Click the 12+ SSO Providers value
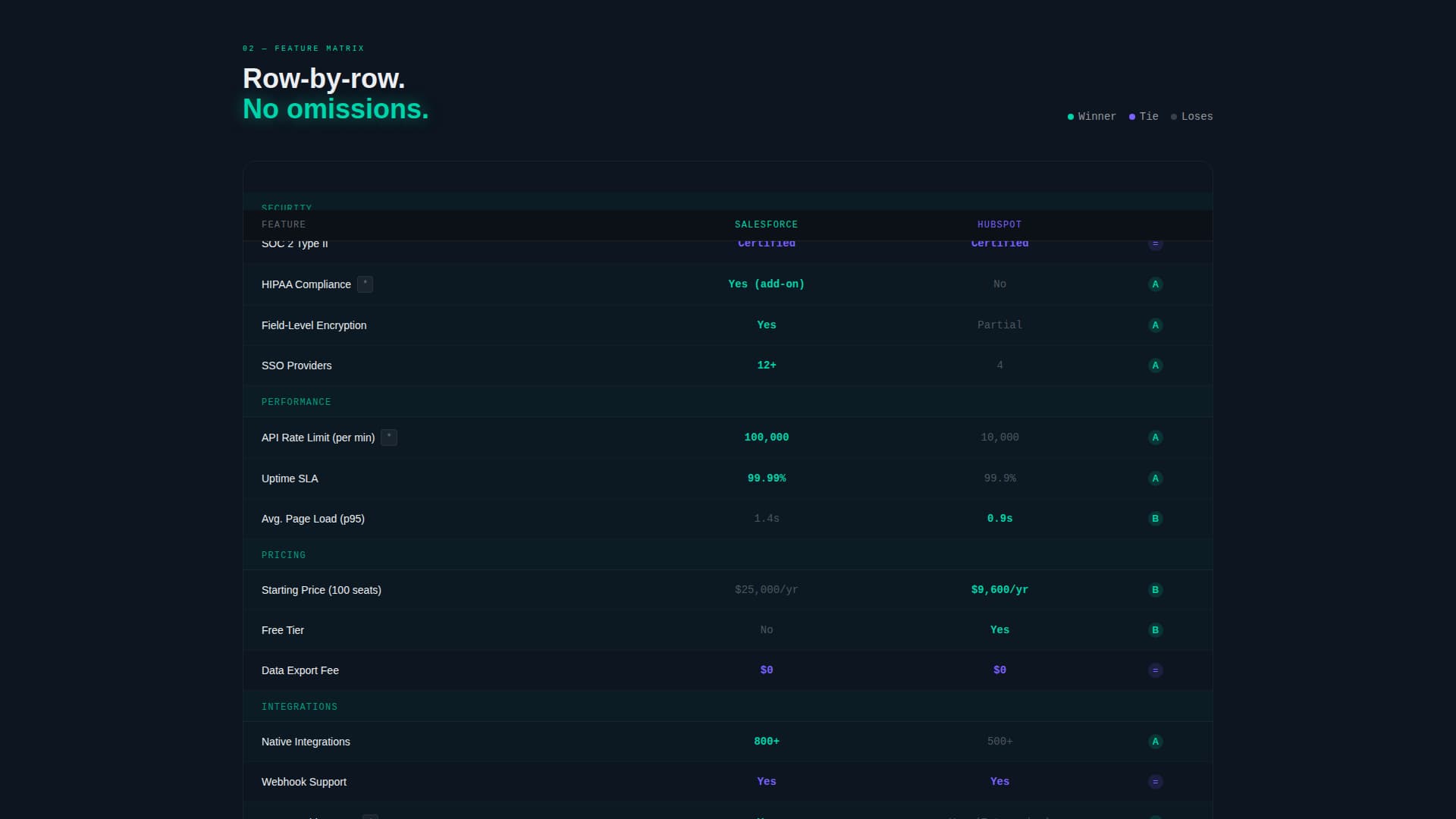1456x819 pixels. [766, 366]
